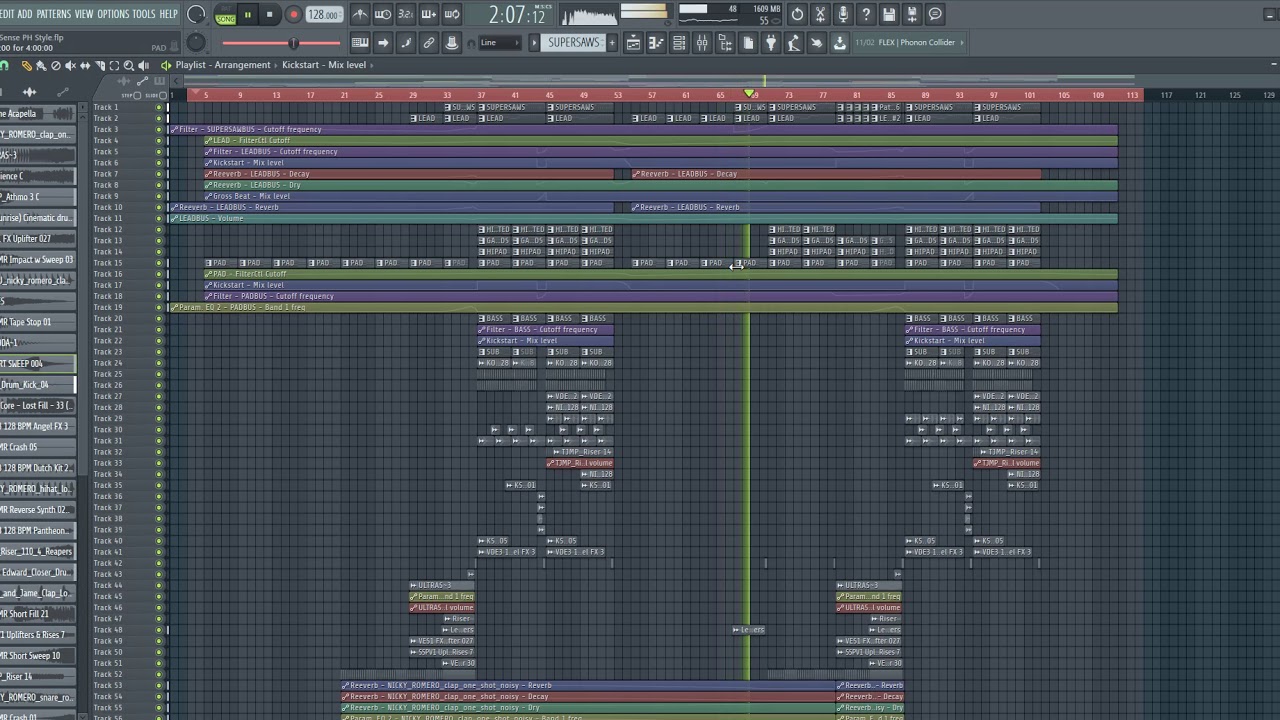1280x720 pixels.
Task: Switch the PAT/SONG mode toggle
Action: [x=225, y=14]
